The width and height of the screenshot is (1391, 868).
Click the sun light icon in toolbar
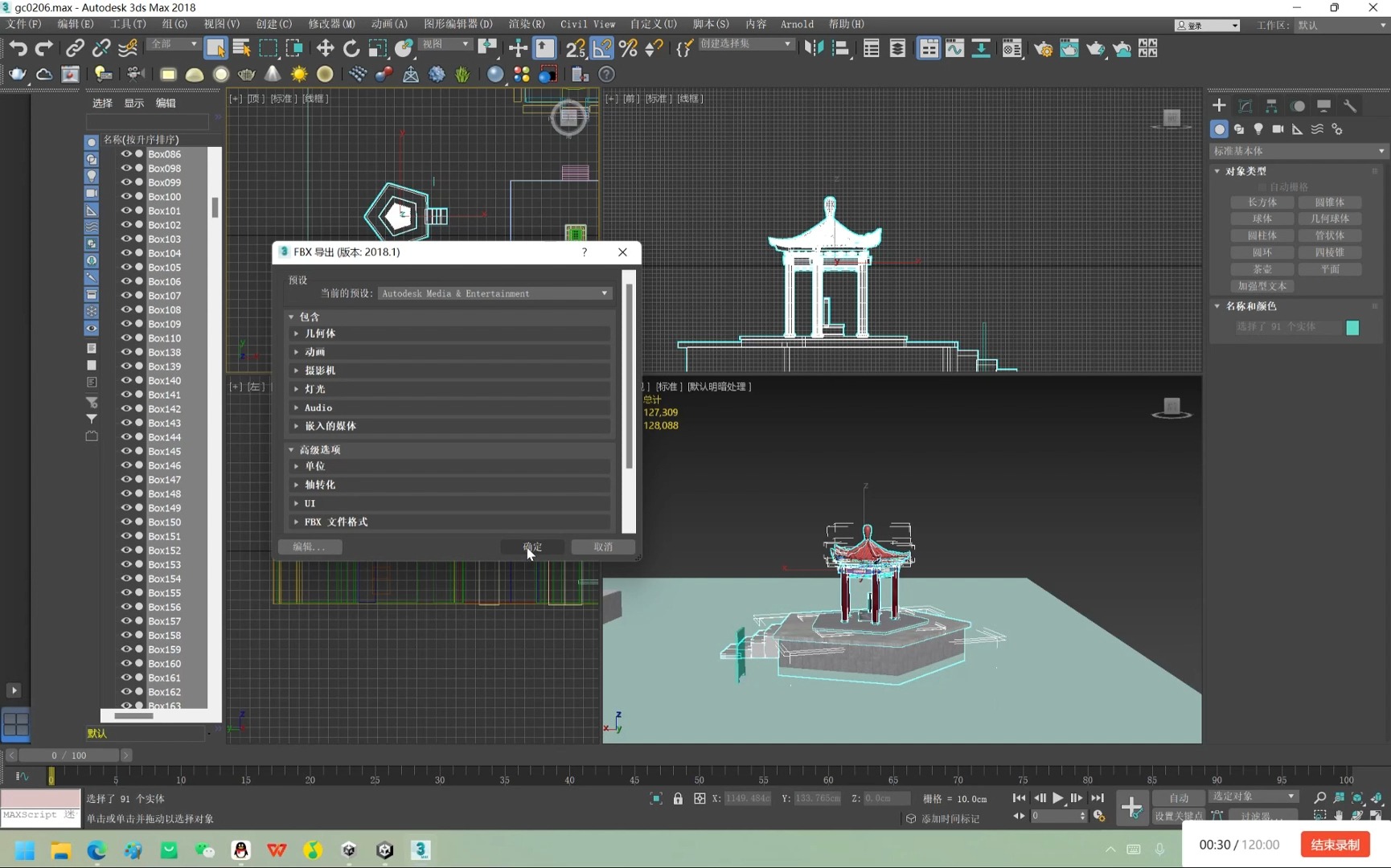(299, 74)
